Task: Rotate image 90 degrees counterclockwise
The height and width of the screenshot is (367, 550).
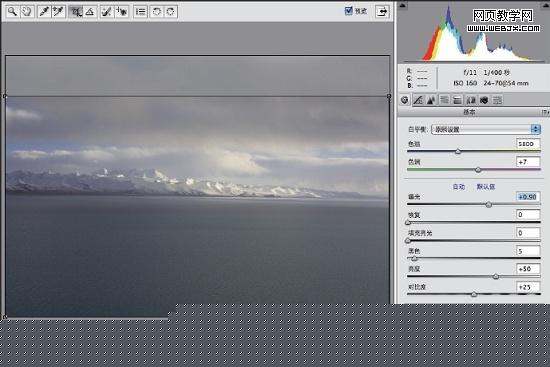Action: point(157,12)
